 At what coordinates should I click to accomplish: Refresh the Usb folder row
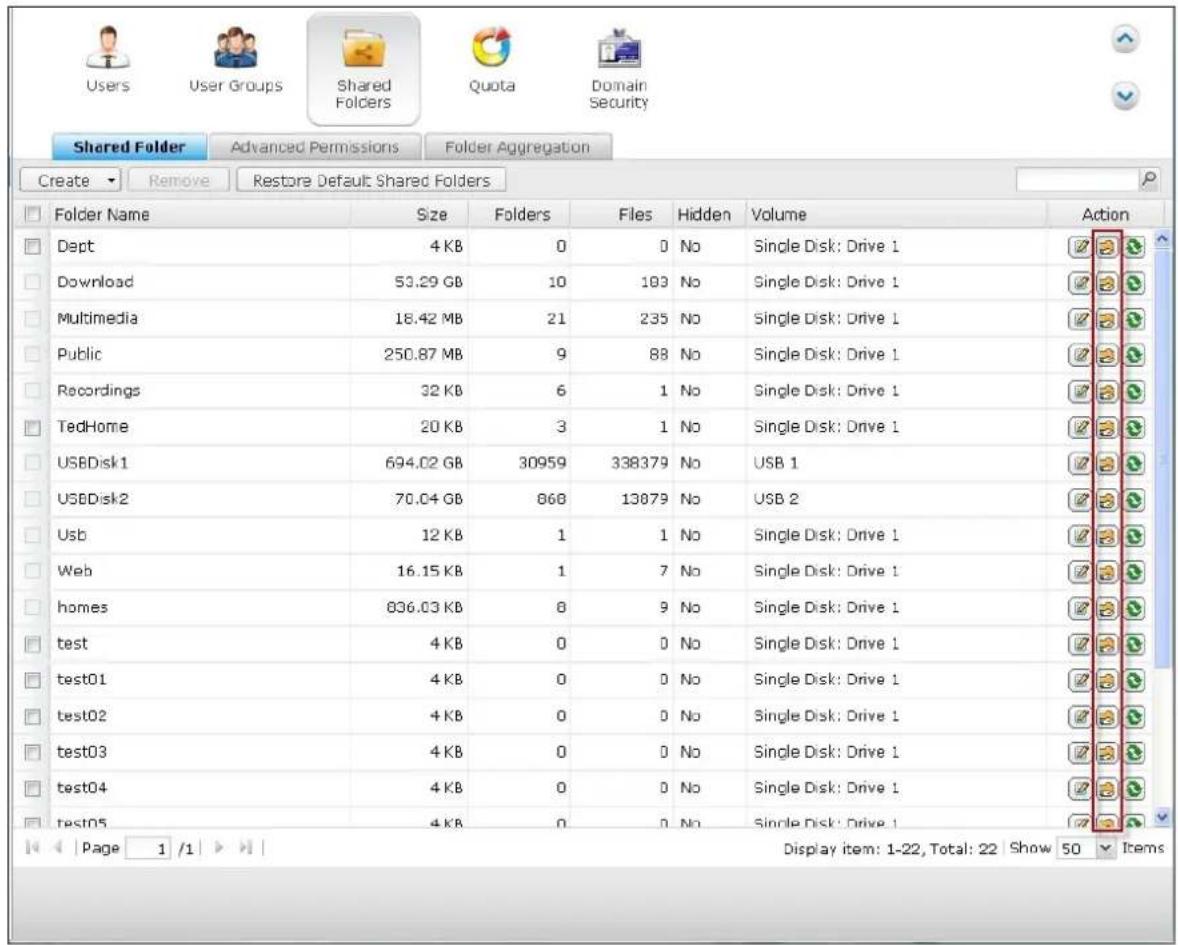1134,536
